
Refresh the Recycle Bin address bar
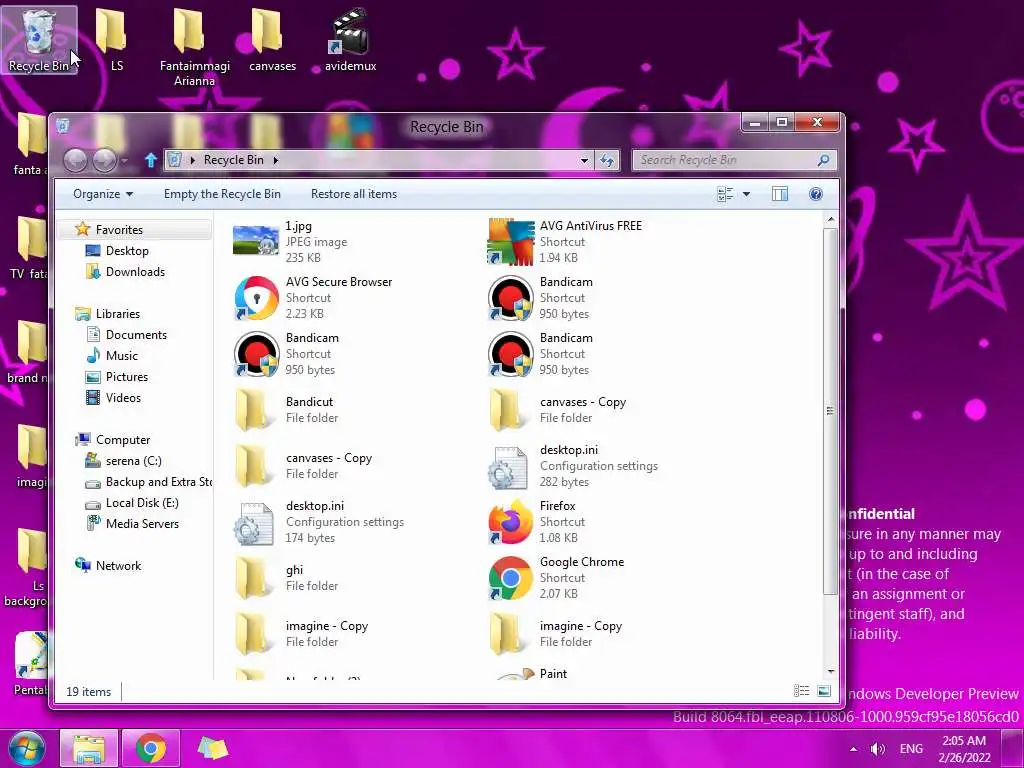tap(607, 160)
